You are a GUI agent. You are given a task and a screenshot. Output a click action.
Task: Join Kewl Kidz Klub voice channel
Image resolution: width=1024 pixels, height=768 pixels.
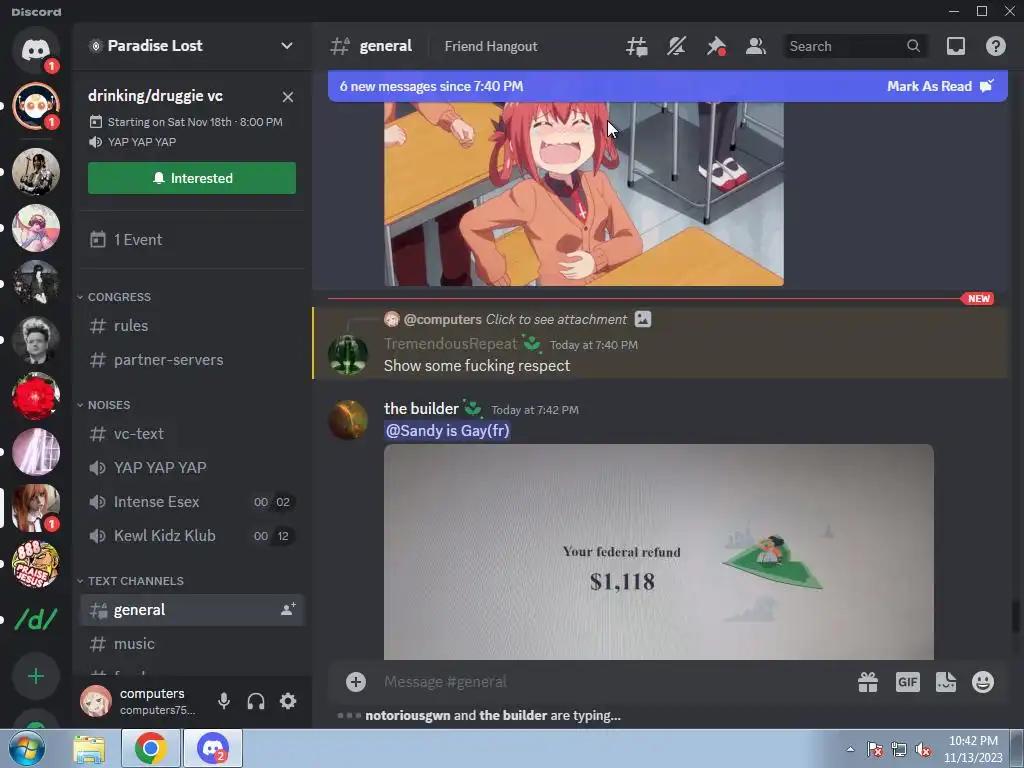click(x=192, y=536)
